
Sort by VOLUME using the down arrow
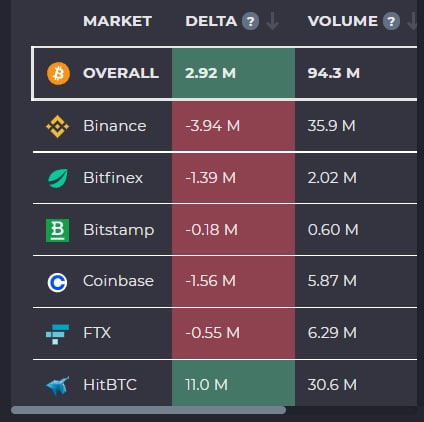412,22
